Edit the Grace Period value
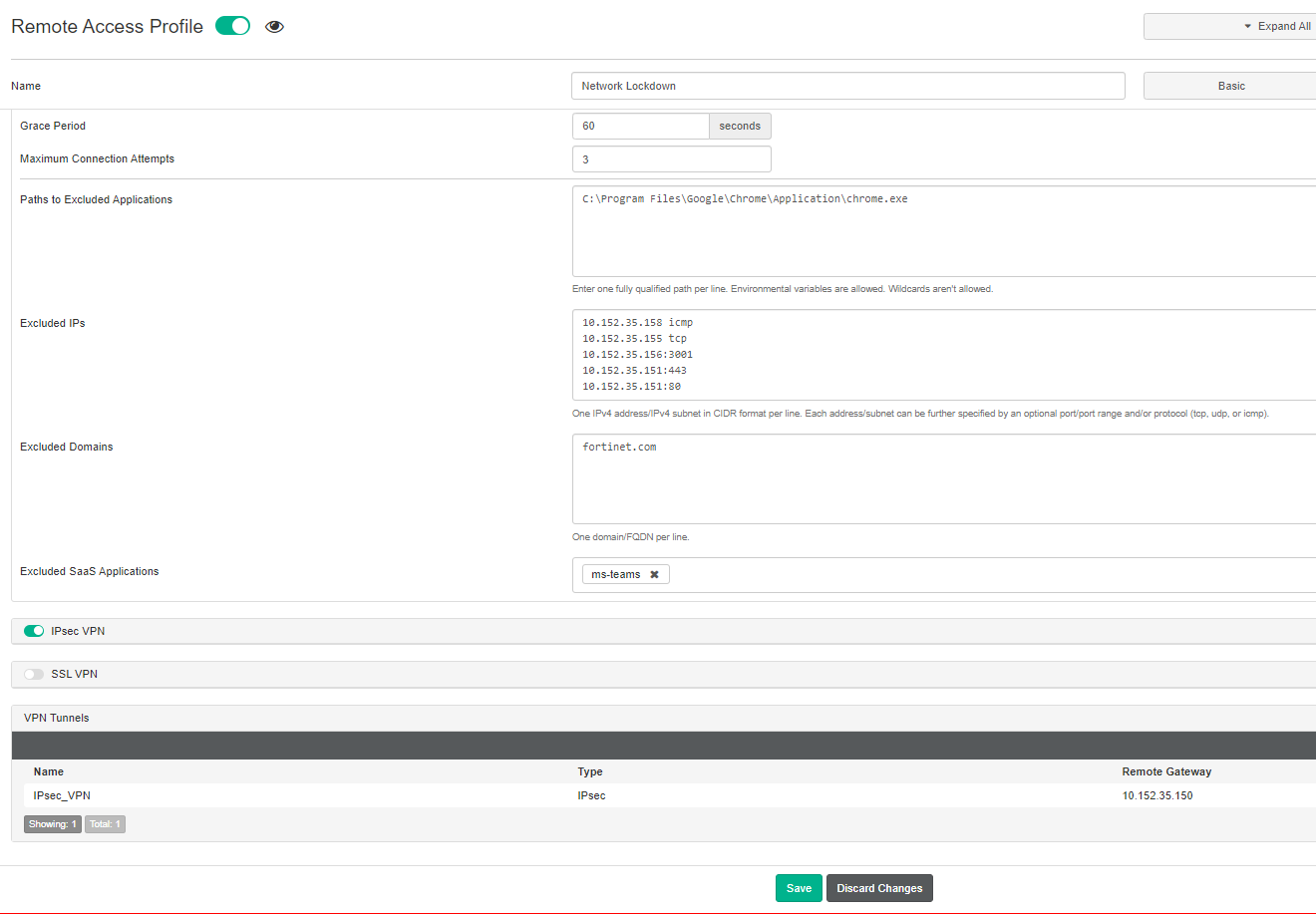 641,126
